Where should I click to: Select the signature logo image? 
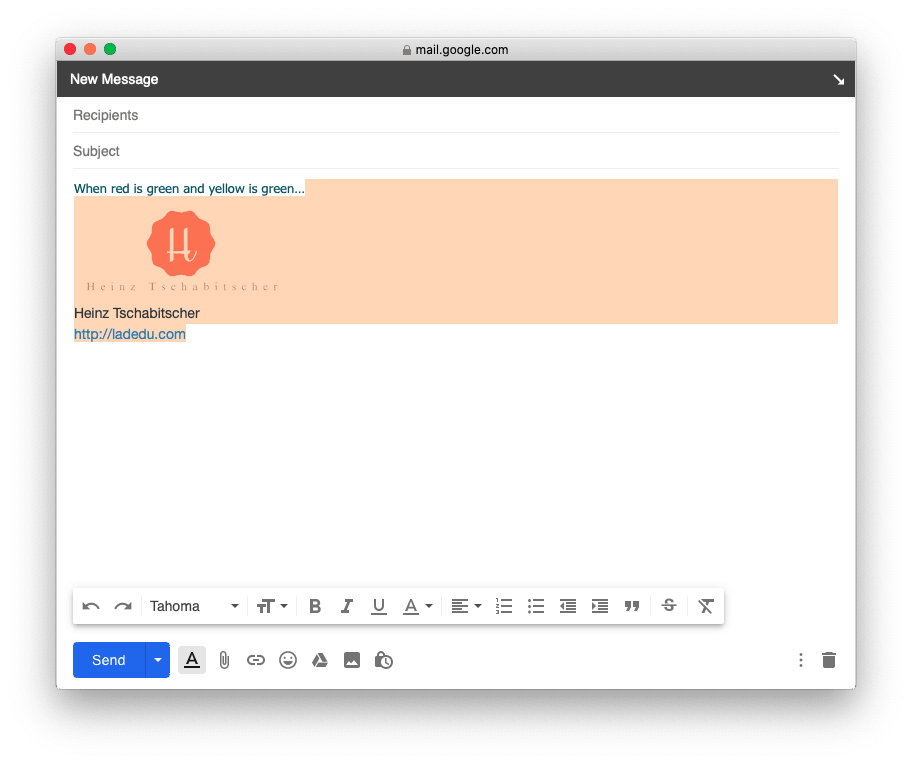(x=182, y=251)
